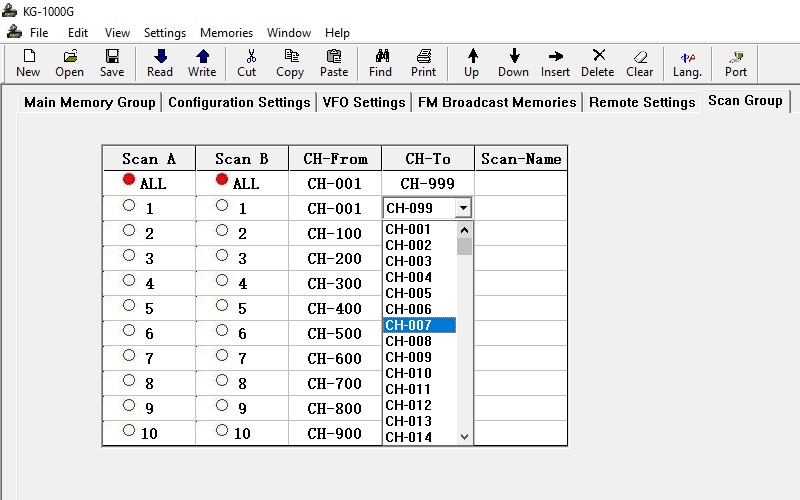Click the dropdown list scrollbar thumb
The image size is (800, 500).
pos(464,246)
